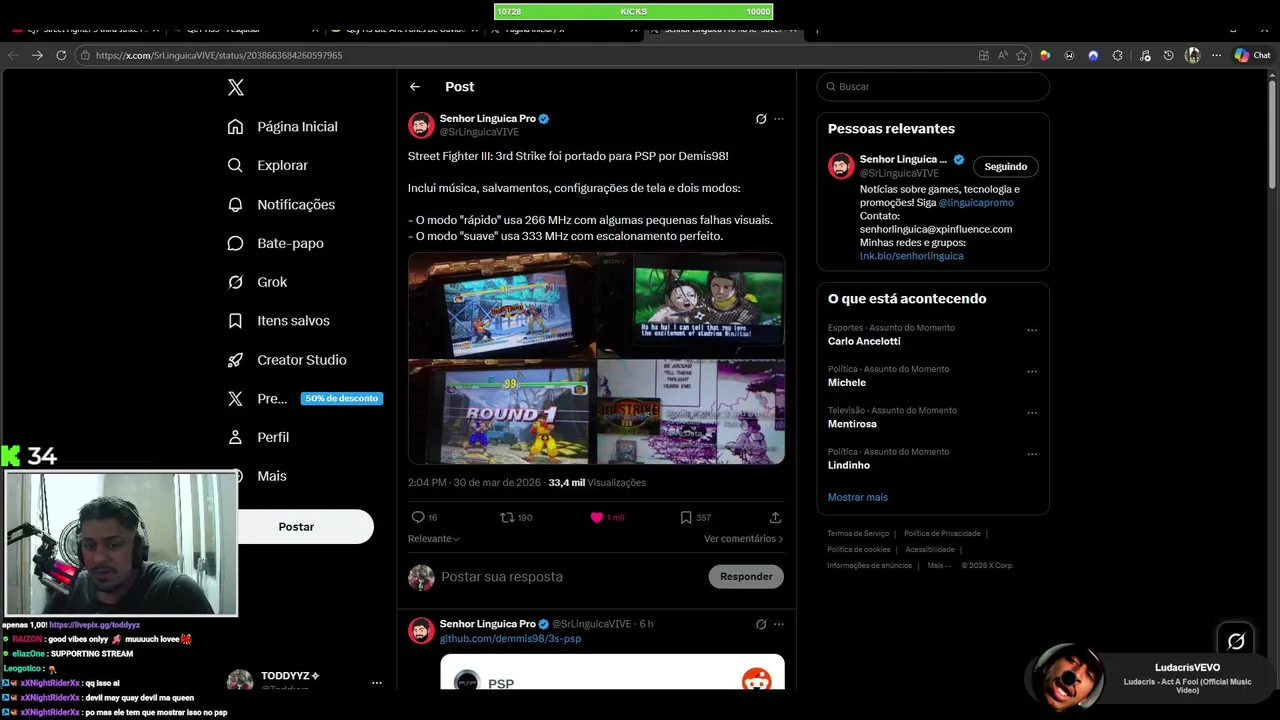Click Grok icon on the reply post
Viewport: 1280px width, 720px height.
761,624
